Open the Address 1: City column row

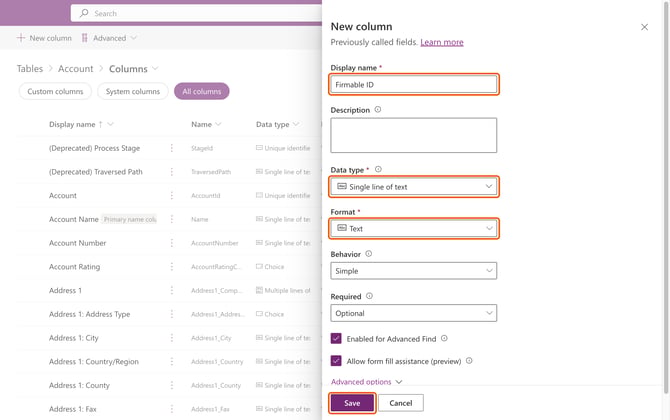(x=169, y=338)
